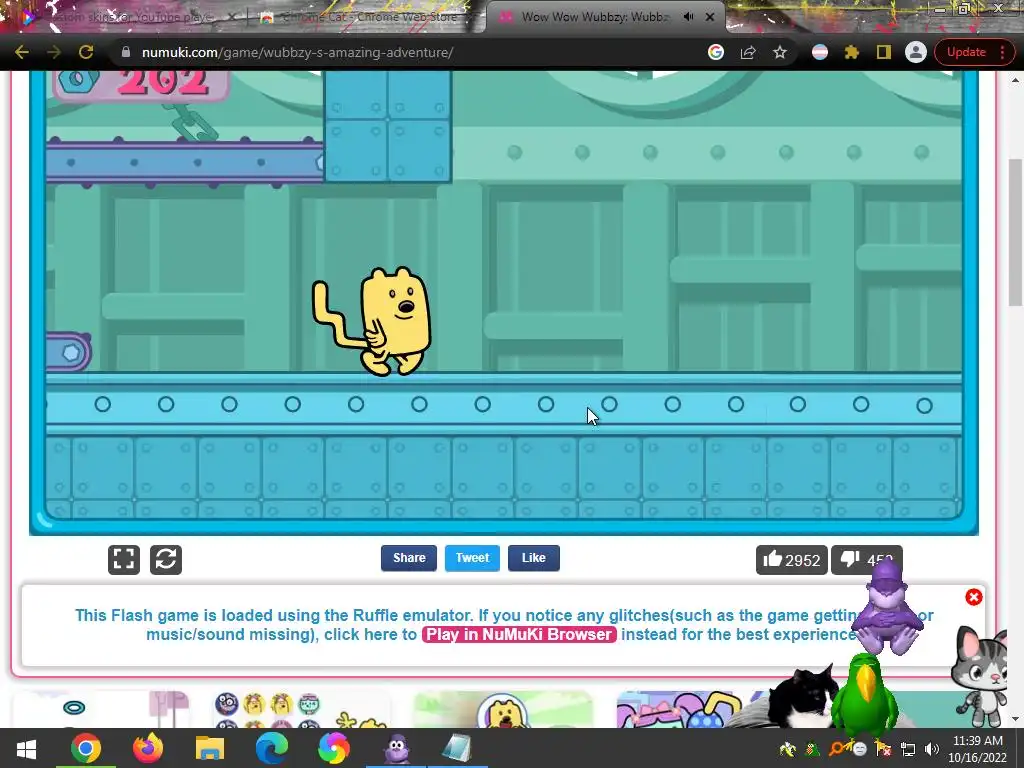
Task: Share this page using the share icon
Action: coord(748,52)
